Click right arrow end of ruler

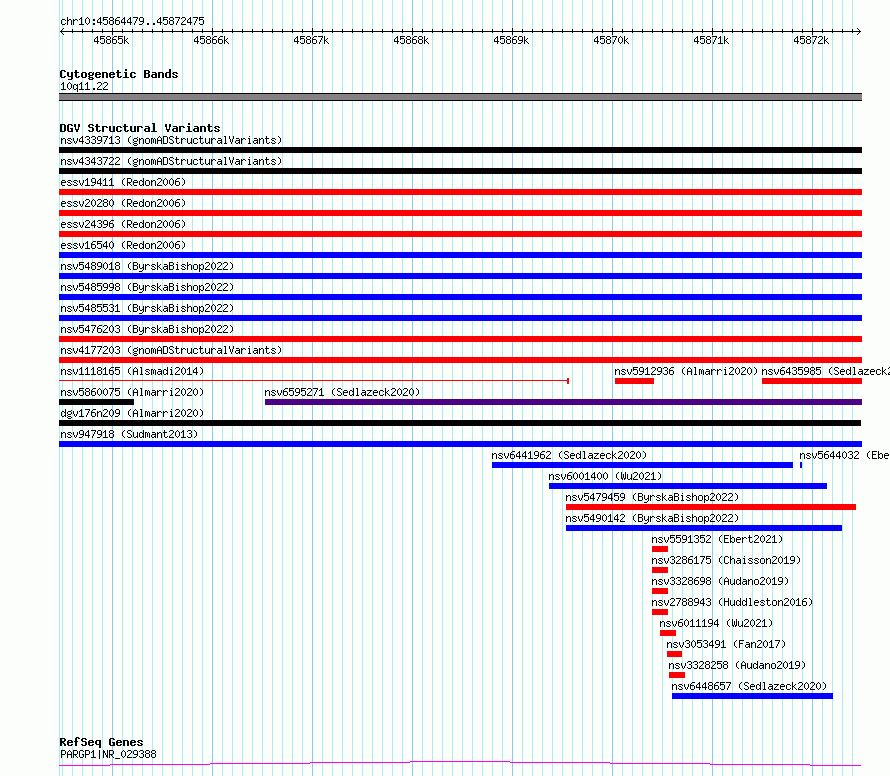tap(859, 31)
